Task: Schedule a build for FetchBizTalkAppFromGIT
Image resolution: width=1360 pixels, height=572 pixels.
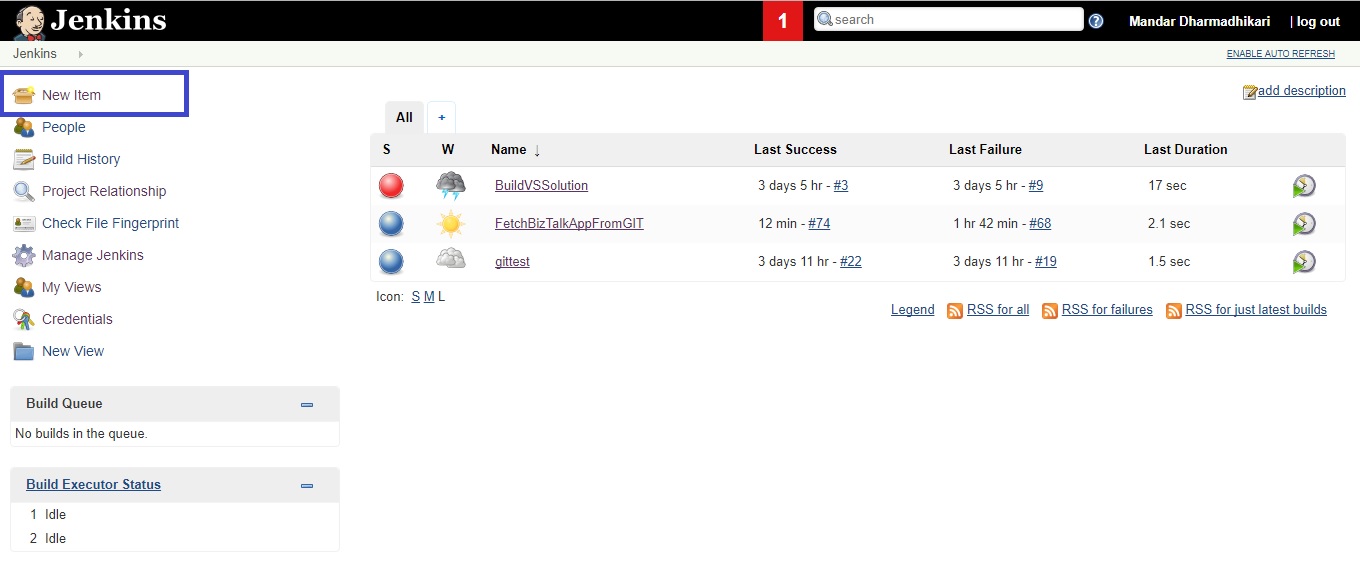Action: tap(1304, 224)
